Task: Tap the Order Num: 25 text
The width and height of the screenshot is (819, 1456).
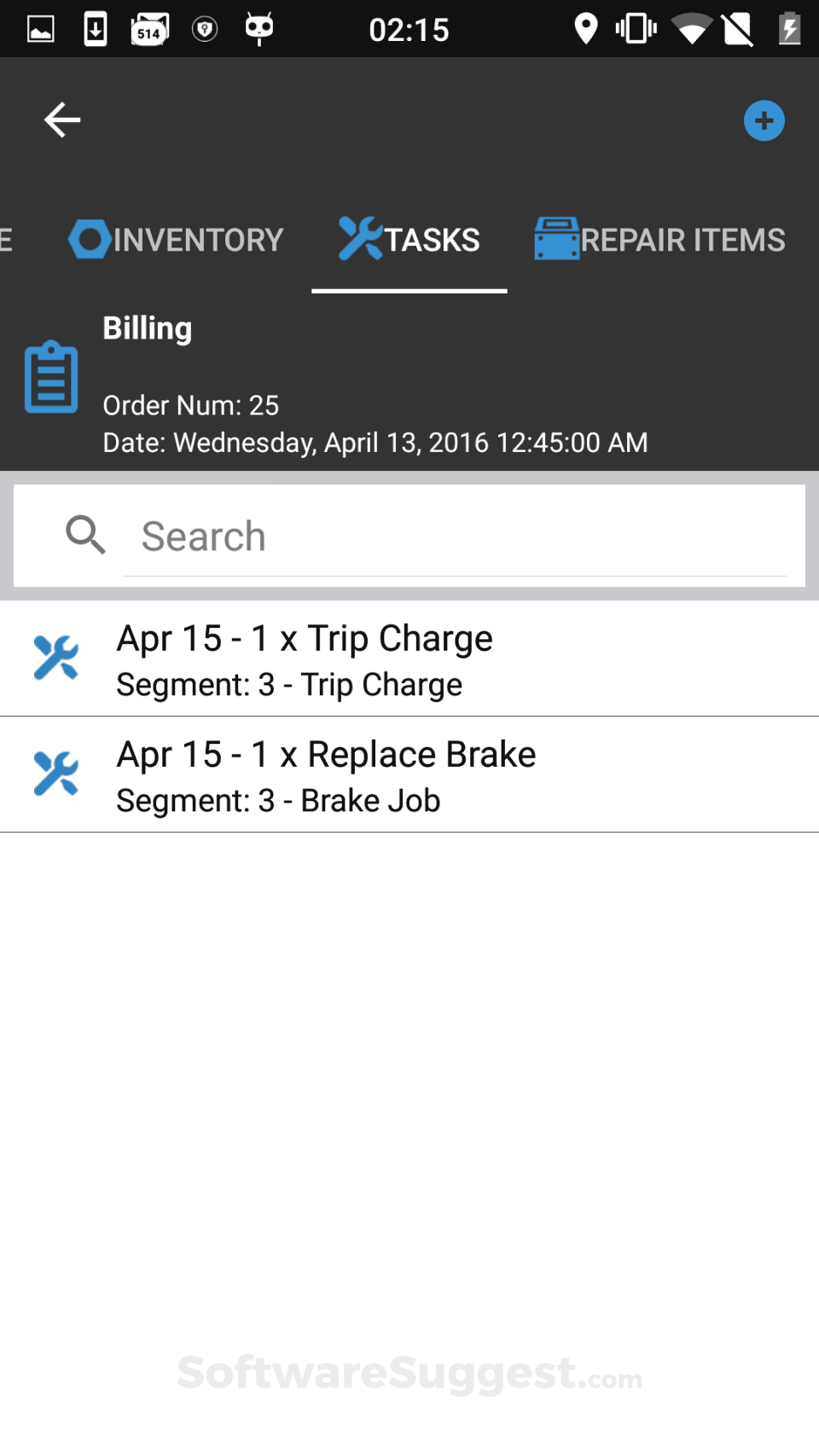Action: [x=190, y=405]
